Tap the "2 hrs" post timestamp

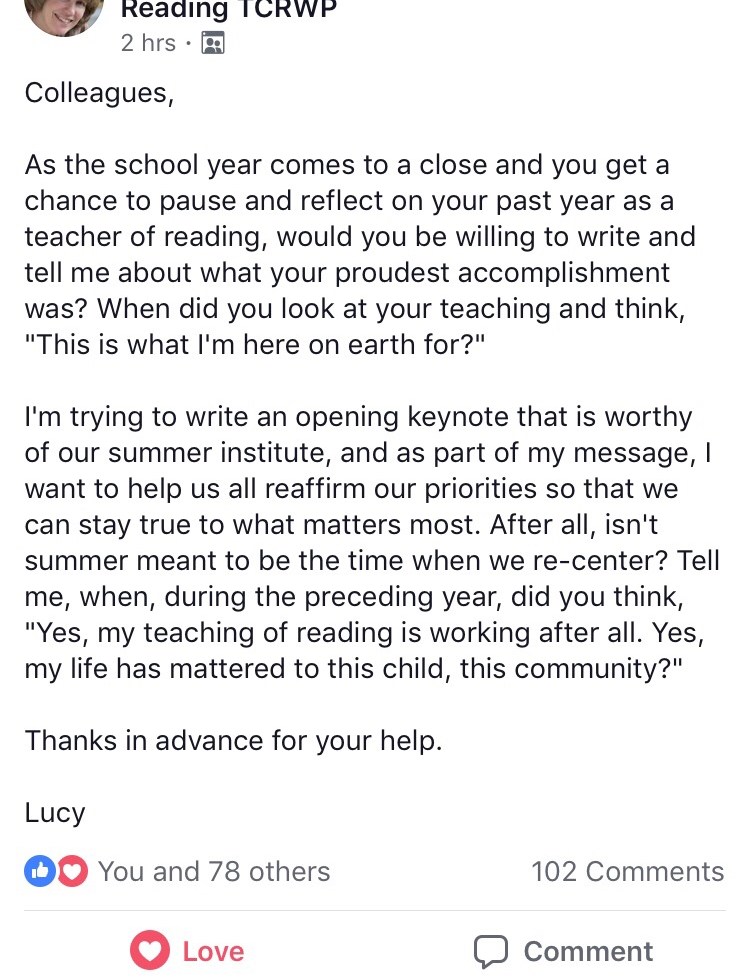click(x=148, y=43)
